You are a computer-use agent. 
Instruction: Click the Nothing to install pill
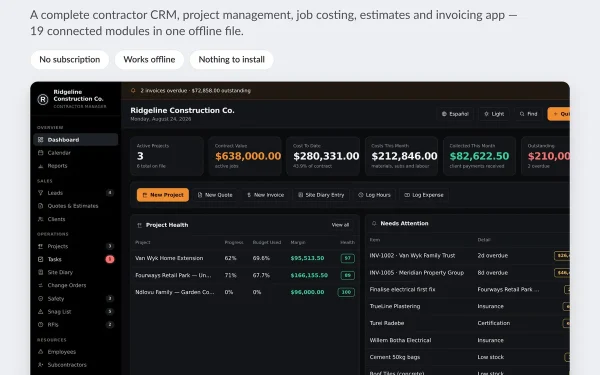point(232,60)
